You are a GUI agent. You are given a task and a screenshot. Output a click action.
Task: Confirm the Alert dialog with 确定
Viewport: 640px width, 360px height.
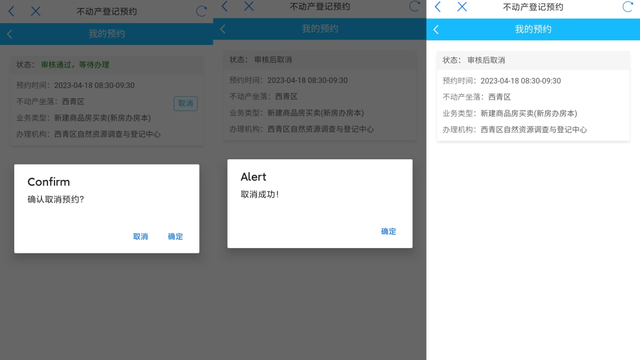[x=388, y=231]
